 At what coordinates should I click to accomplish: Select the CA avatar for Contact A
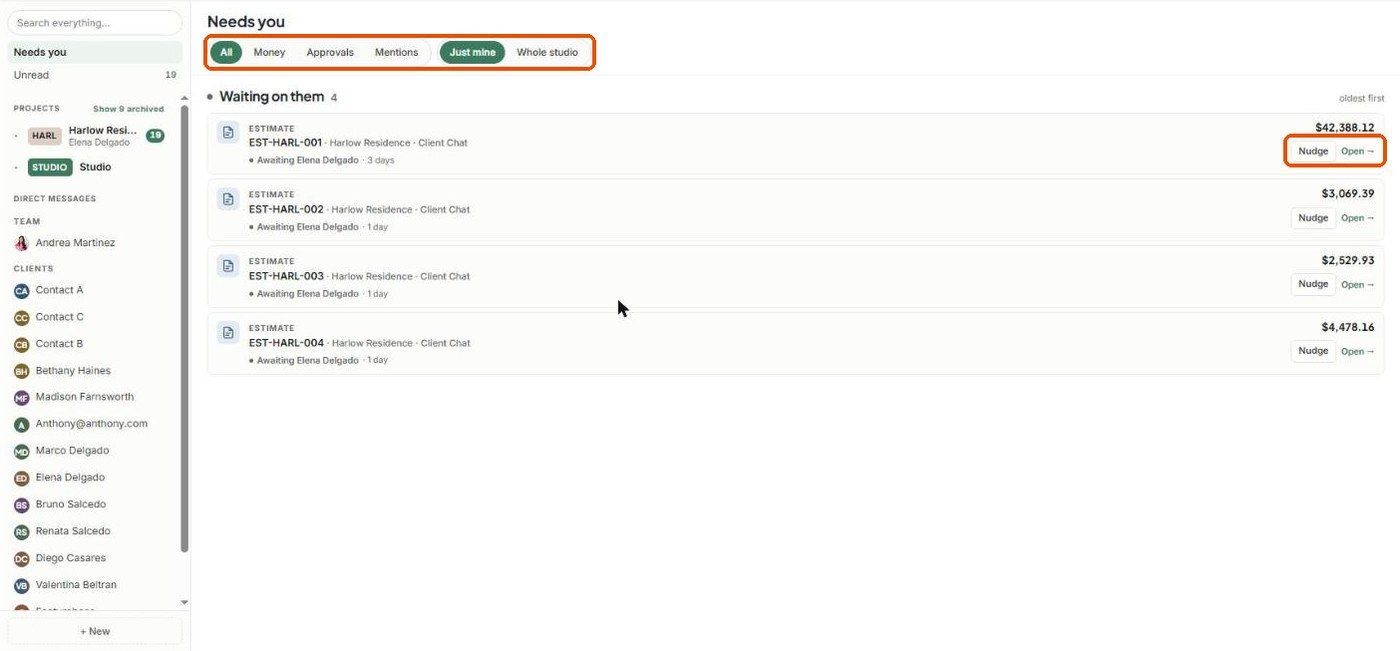pos(21,291)
